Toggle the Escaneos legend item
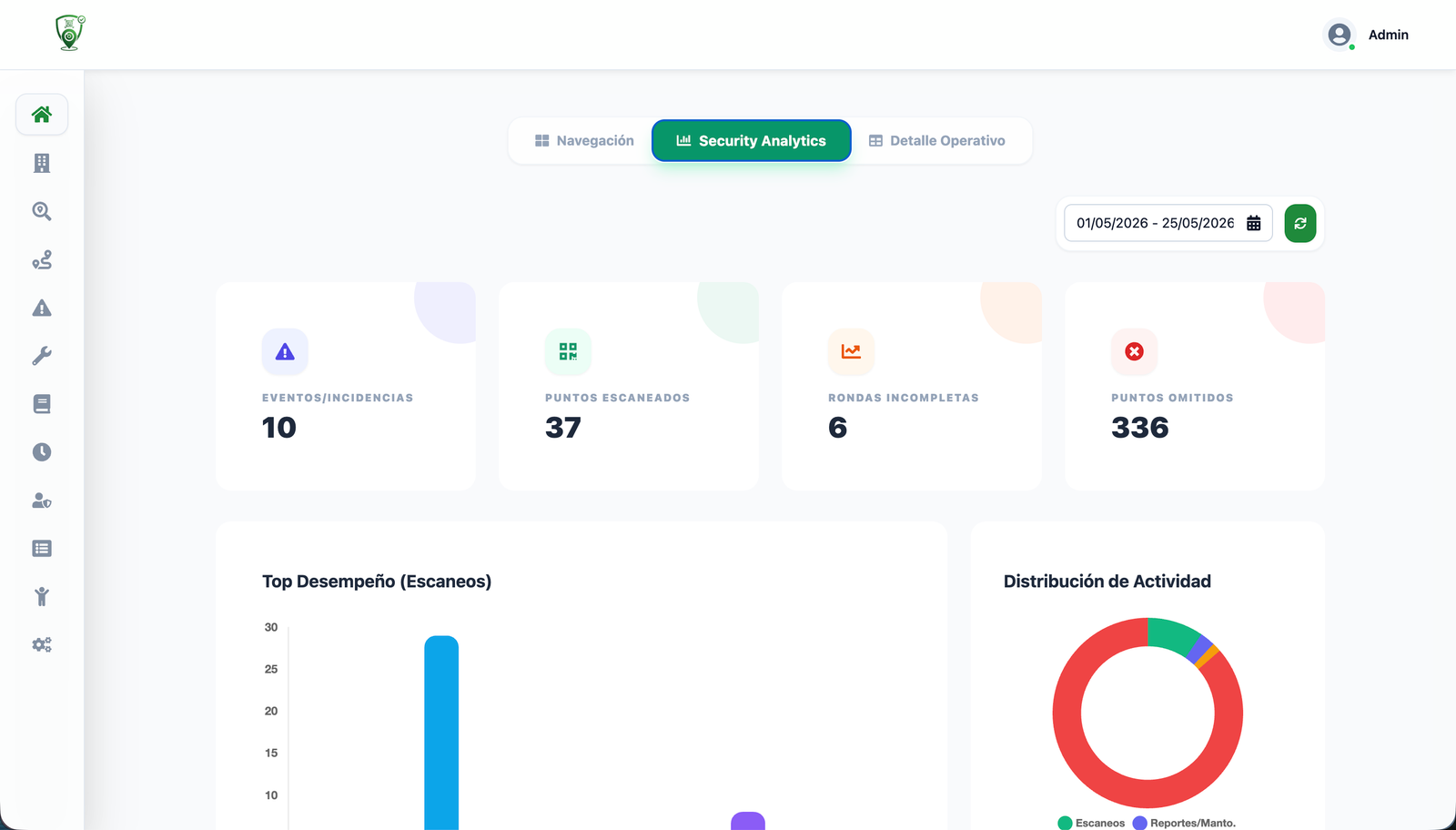This screenshot has width=1456, height=830. (x=1091, y=823)
